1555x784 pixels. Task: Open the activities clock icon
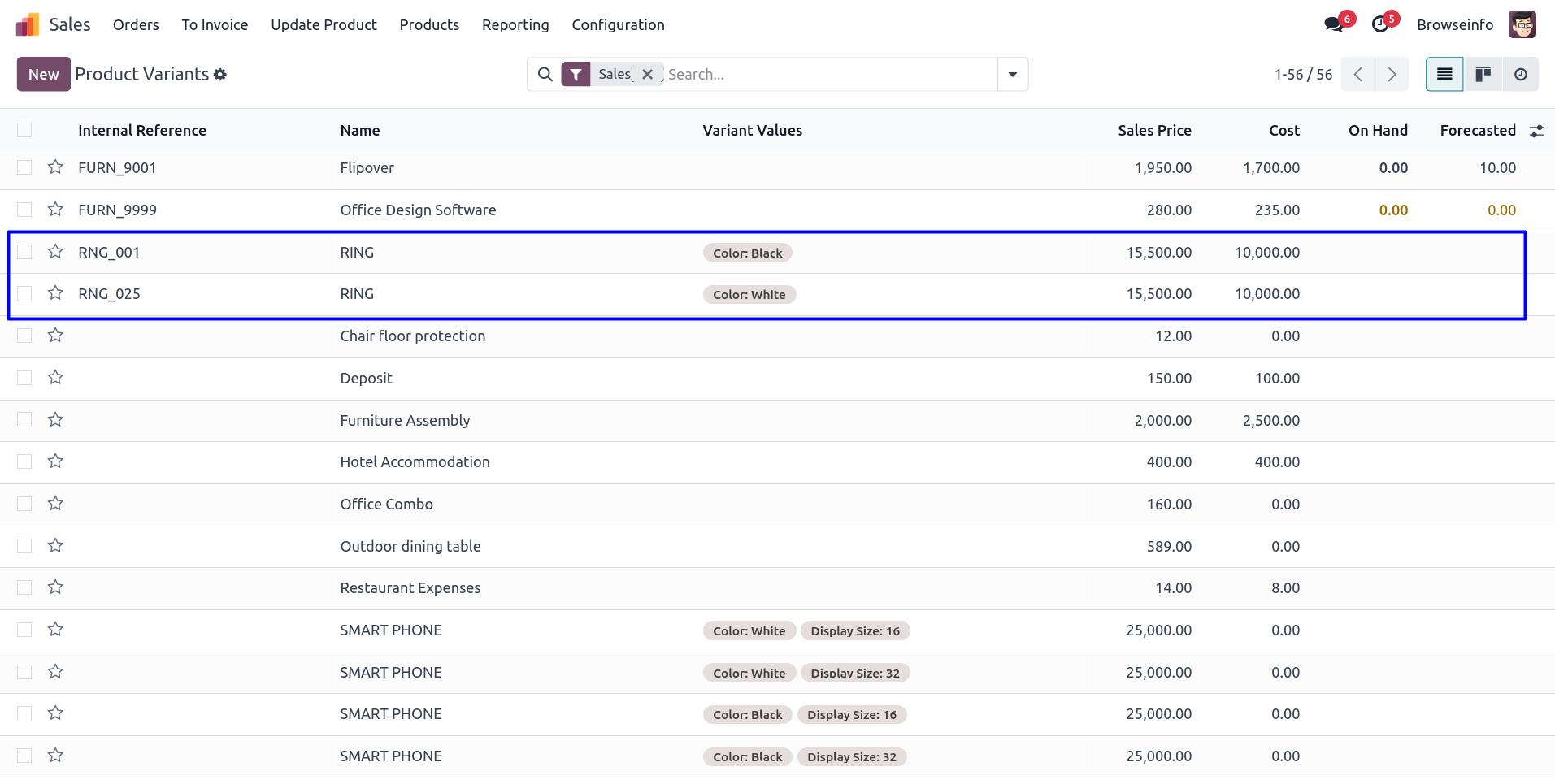pos(1379,24)
